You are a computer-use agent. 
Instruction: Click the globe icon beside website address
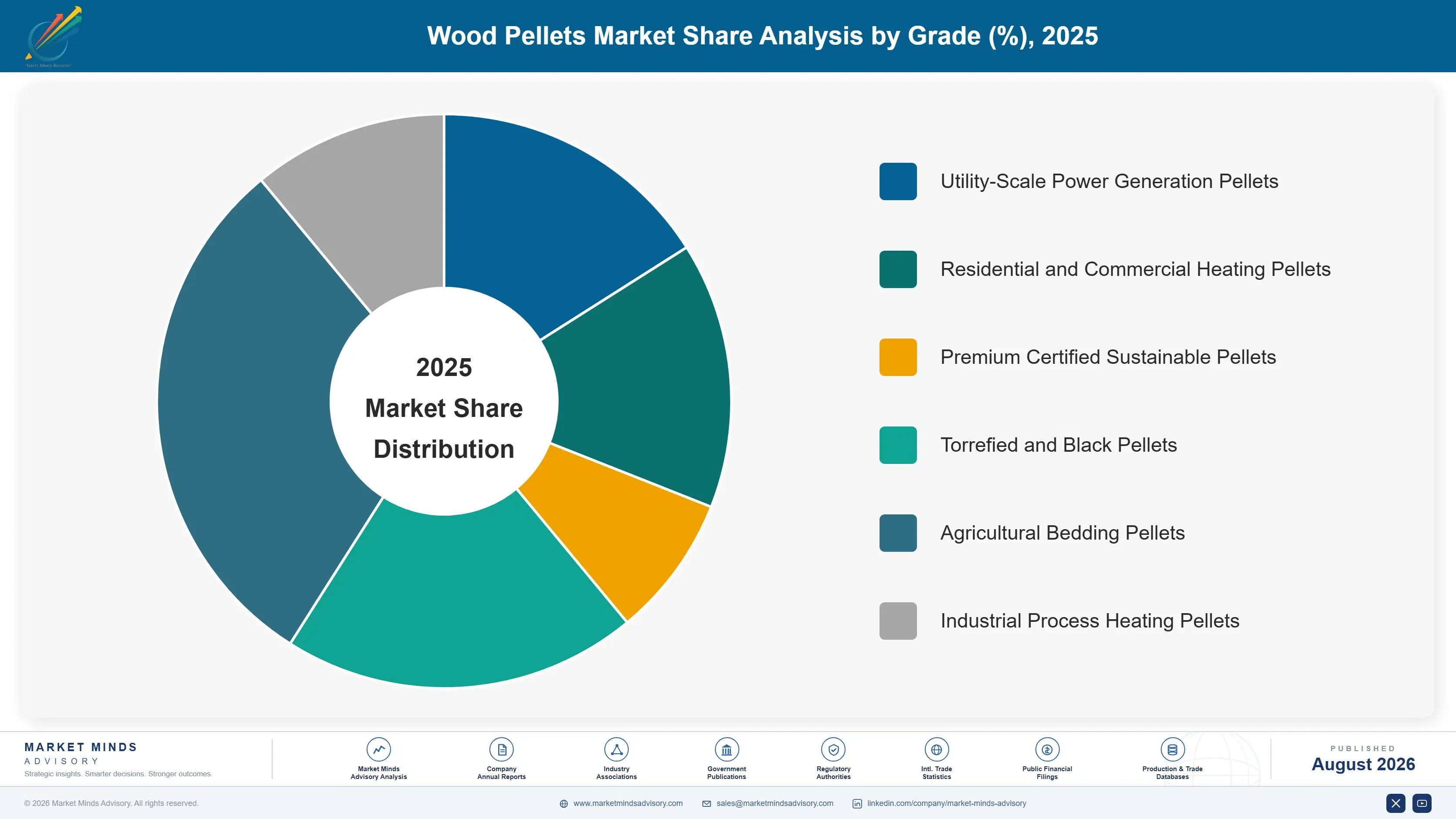563,804
